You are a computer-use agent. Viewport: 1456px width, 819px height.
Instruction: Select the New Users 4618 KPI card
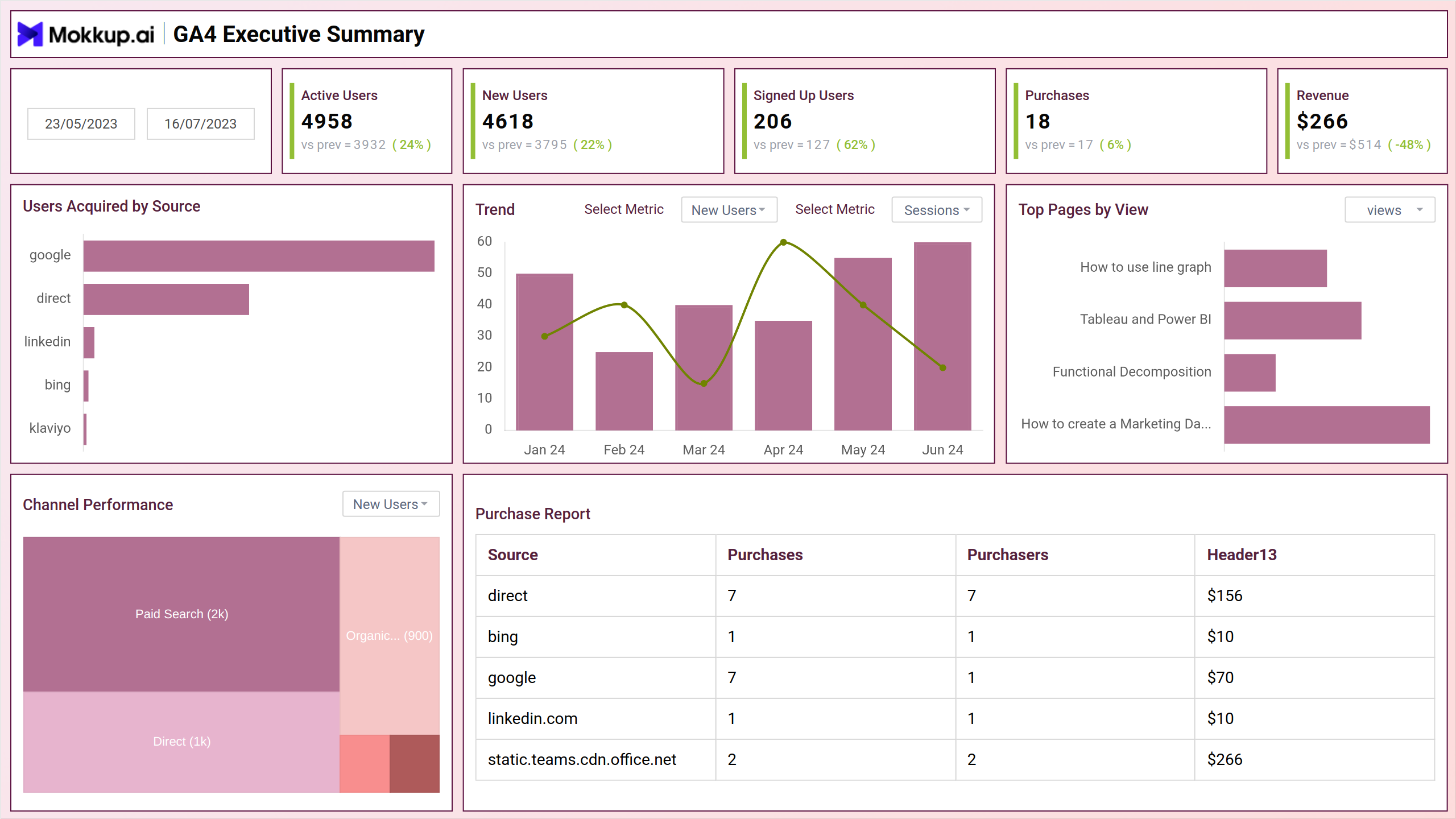[x=593, y=121]
